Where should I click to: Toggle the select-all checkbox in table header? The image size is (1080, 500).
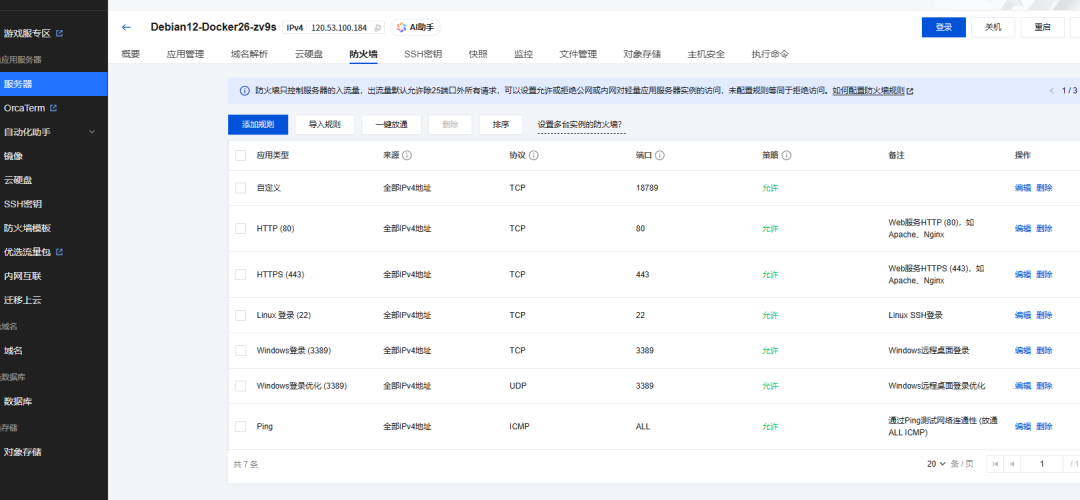[240, 156]
